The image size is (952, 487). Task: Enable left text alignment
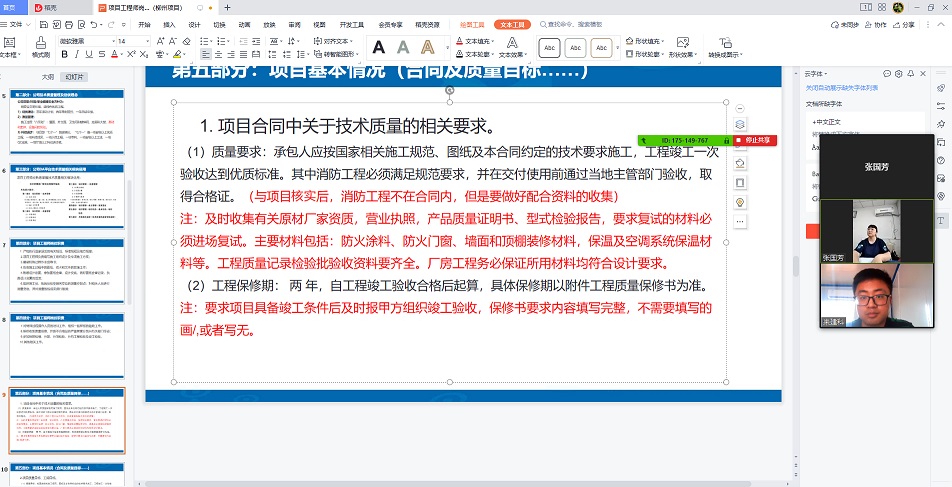(x=206, y=54)
